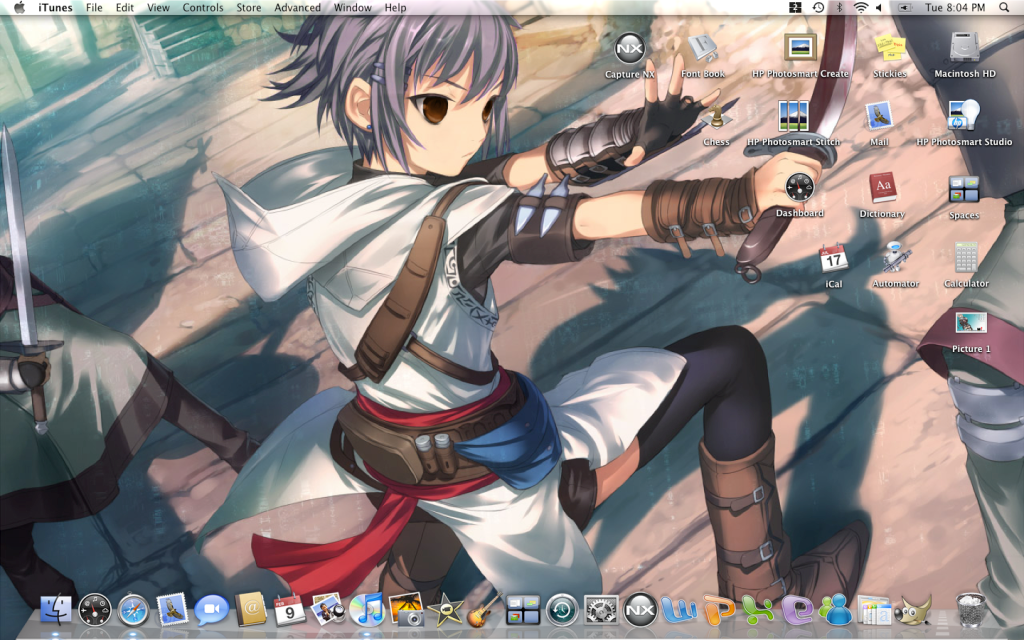Open the Window menu
The height and width of the screenshot is (640, 1024).
pyautogui.click(x=353, y=8)
